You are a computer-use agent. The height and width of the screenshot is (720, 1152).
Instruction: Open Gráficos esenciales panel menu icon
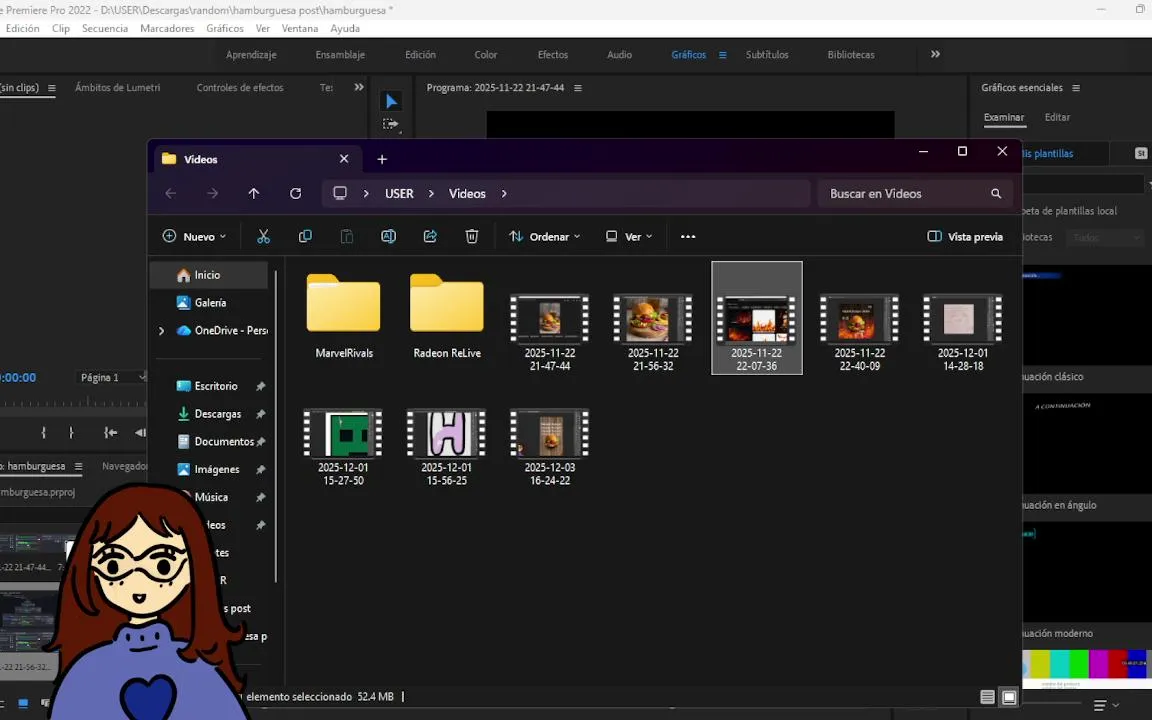coord(1076,88)
